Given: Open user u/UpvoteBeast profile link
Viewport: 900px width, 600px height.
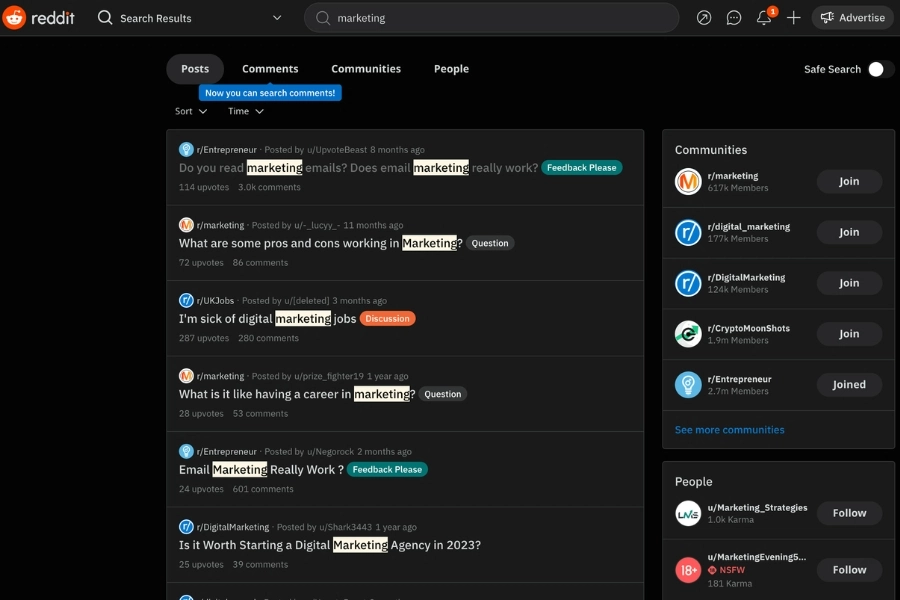Looking at the screenshot, I should pos(337,150).
